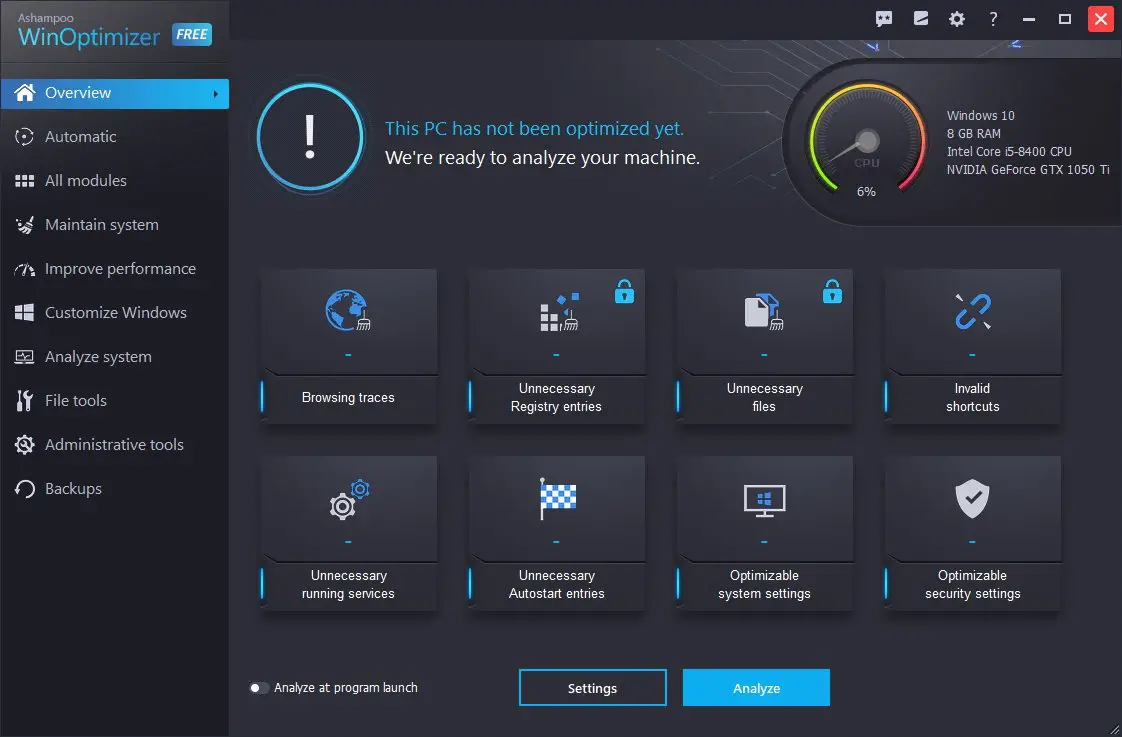Switch to Maintain system section
The image size is (1122, 737).
pos(100,224)
